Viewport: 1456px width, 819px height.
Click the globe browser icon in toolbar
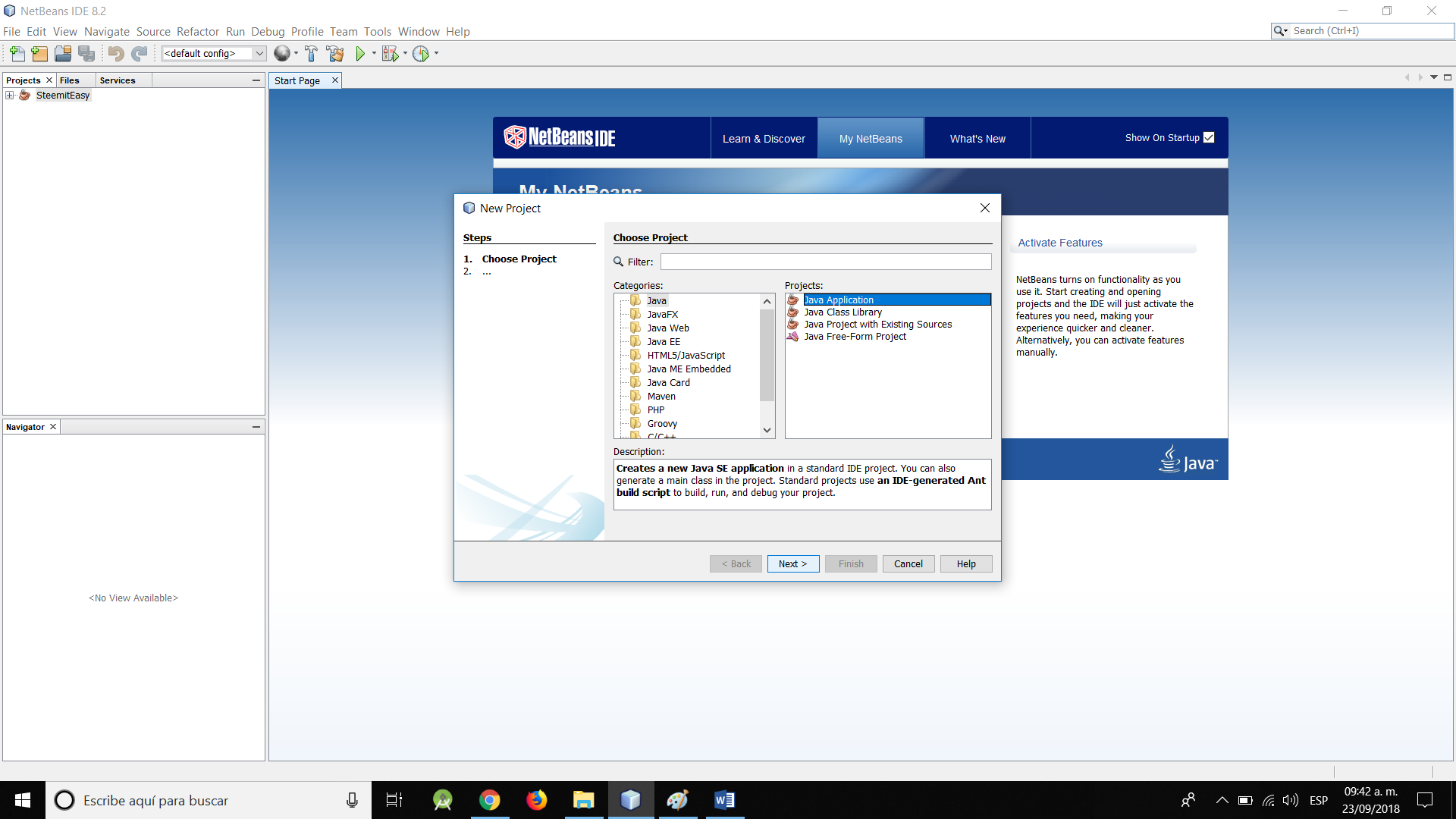[x=282, y=53]
